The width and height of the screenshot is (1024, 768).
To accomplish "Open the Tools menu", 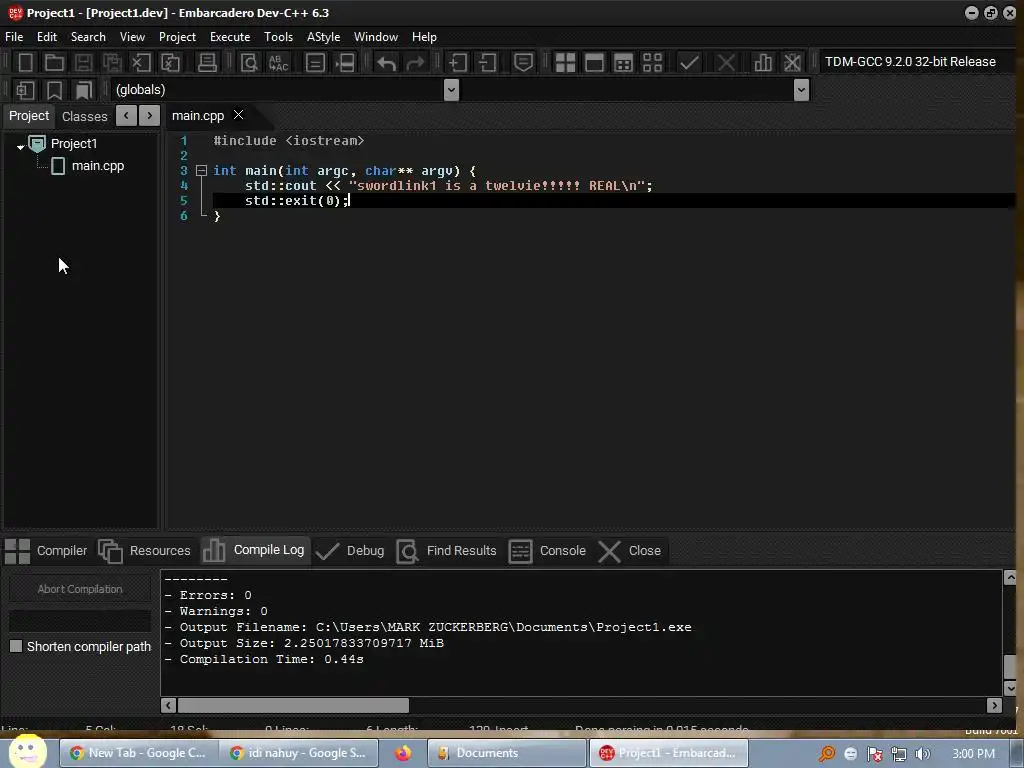I will coord(278,37).
